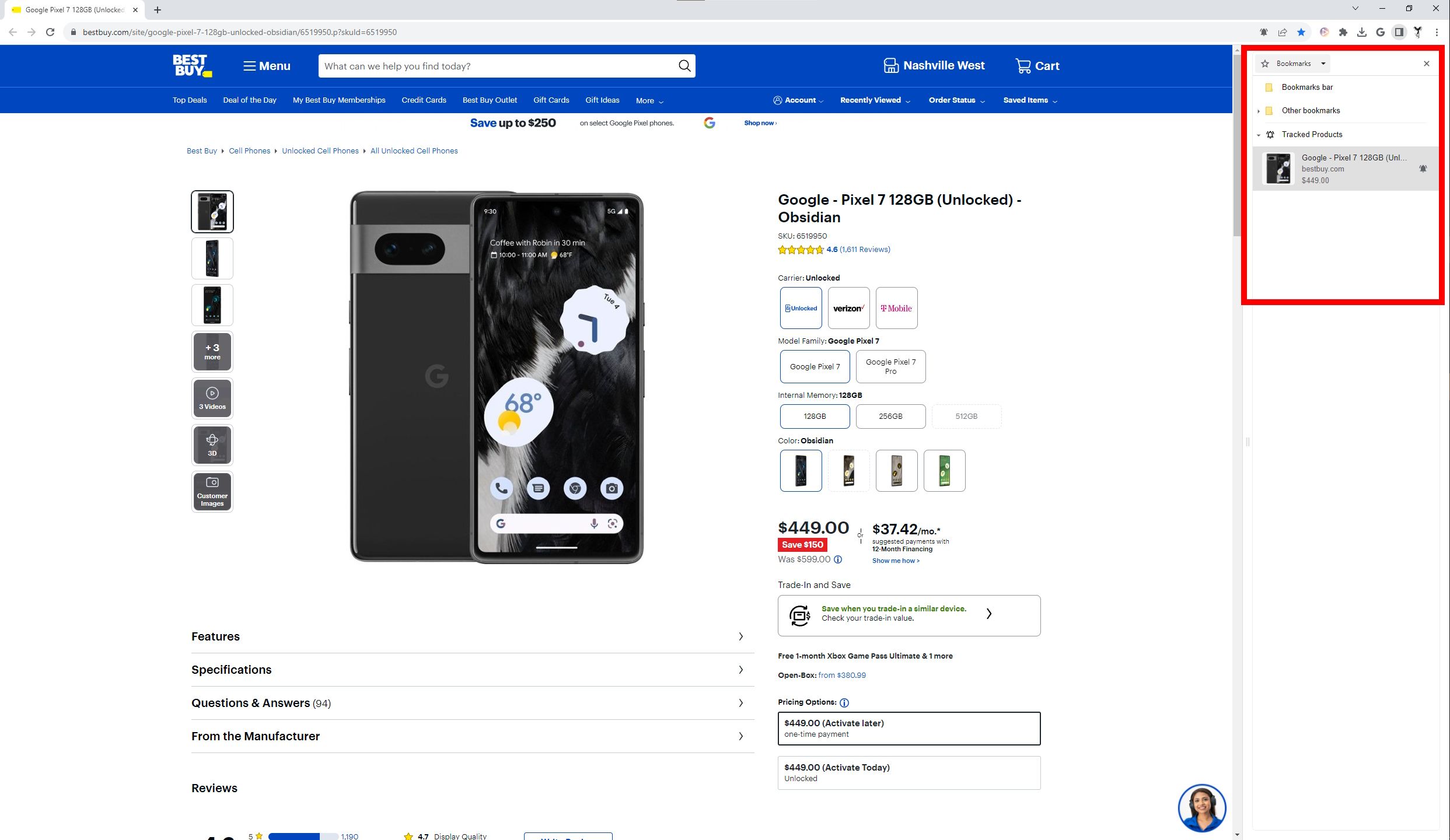Select the green Lemongrass color swatch

pos(945,471)
